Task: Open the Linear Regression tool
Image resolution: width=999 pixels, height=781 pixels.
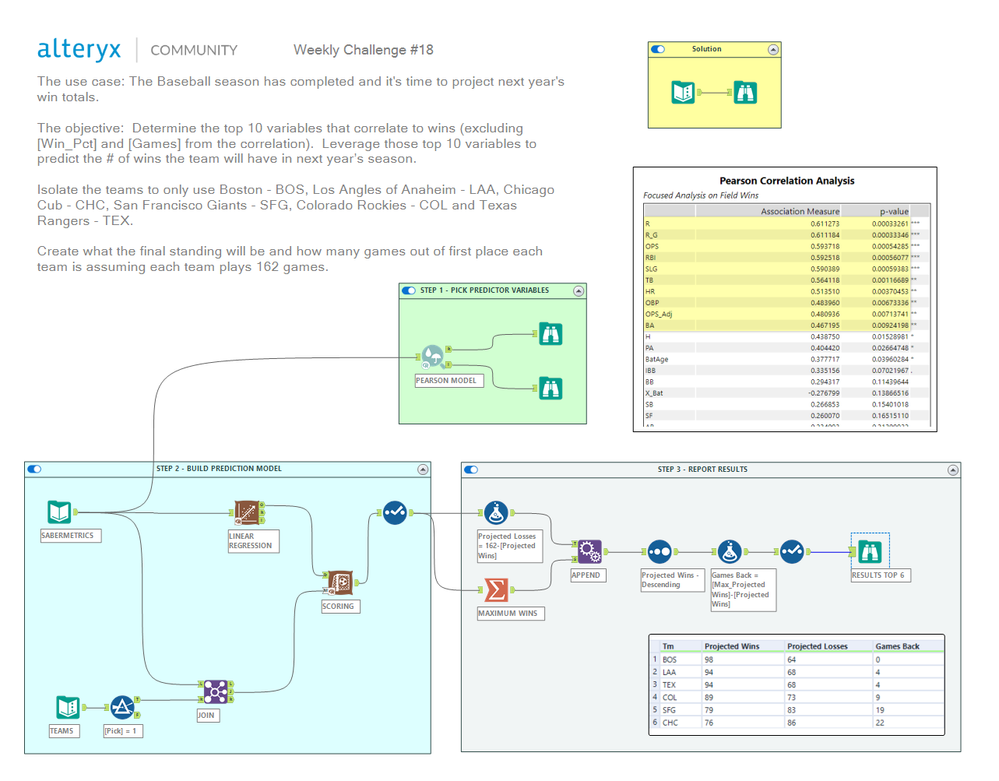Action: 247,513
